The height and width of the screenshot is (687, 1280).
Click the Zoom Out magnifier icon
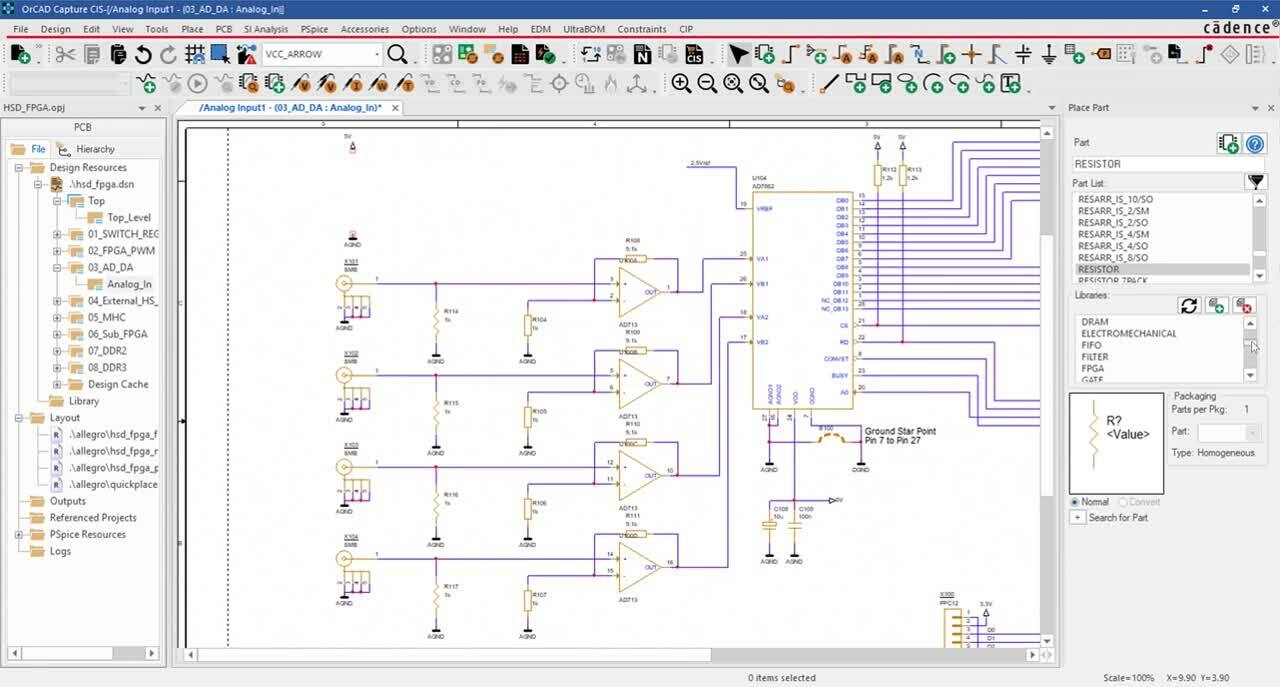tap(707, 84)
